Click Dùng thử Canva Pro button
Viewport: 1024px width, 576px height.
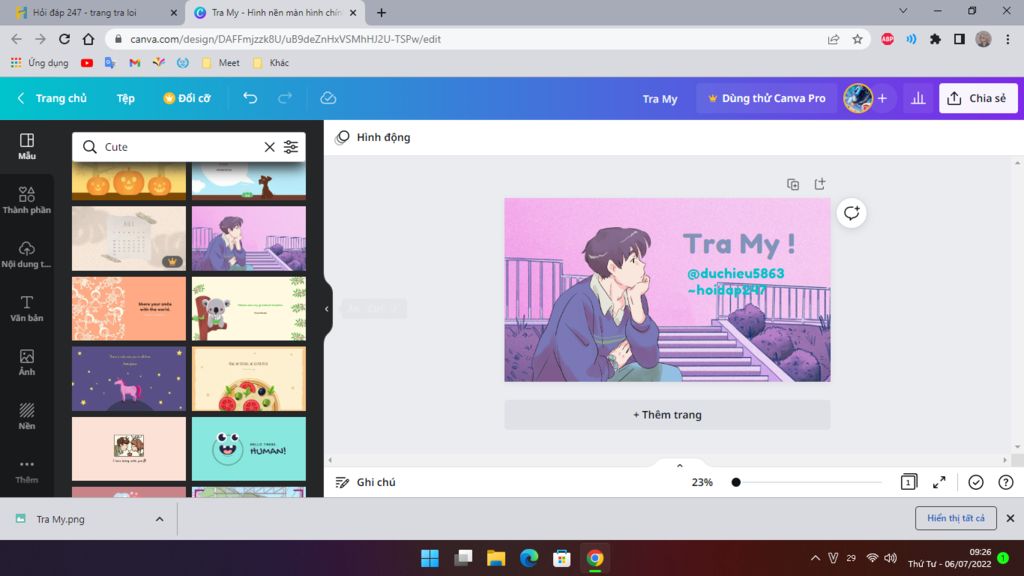(x=767, y=98)
